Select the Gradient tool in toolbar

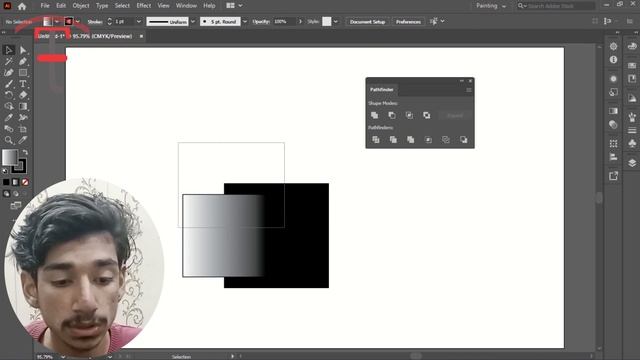(x=23, y=106)
